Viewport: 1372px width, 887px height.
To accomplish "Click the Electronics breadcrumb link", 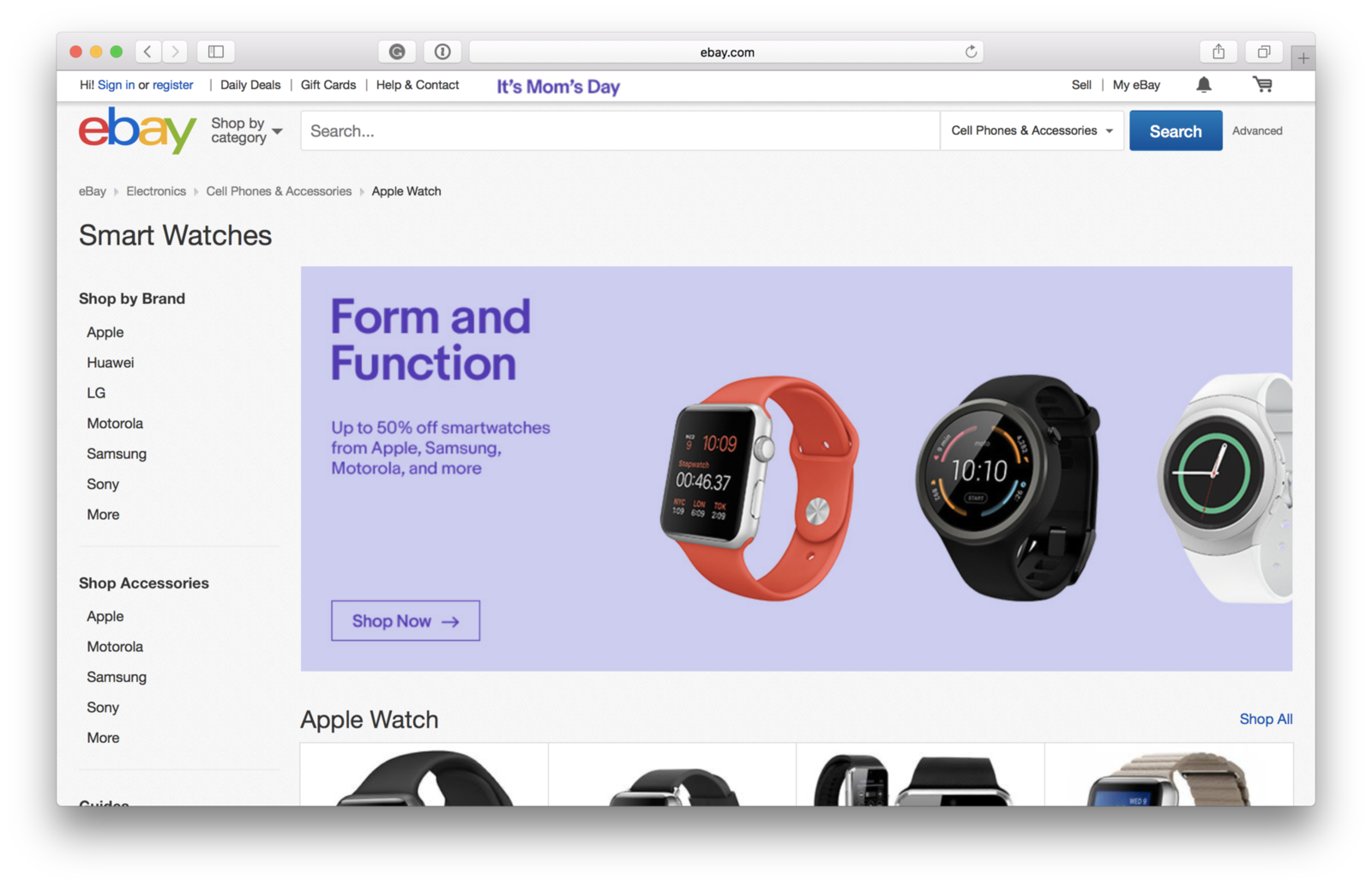I will (156, 191).
